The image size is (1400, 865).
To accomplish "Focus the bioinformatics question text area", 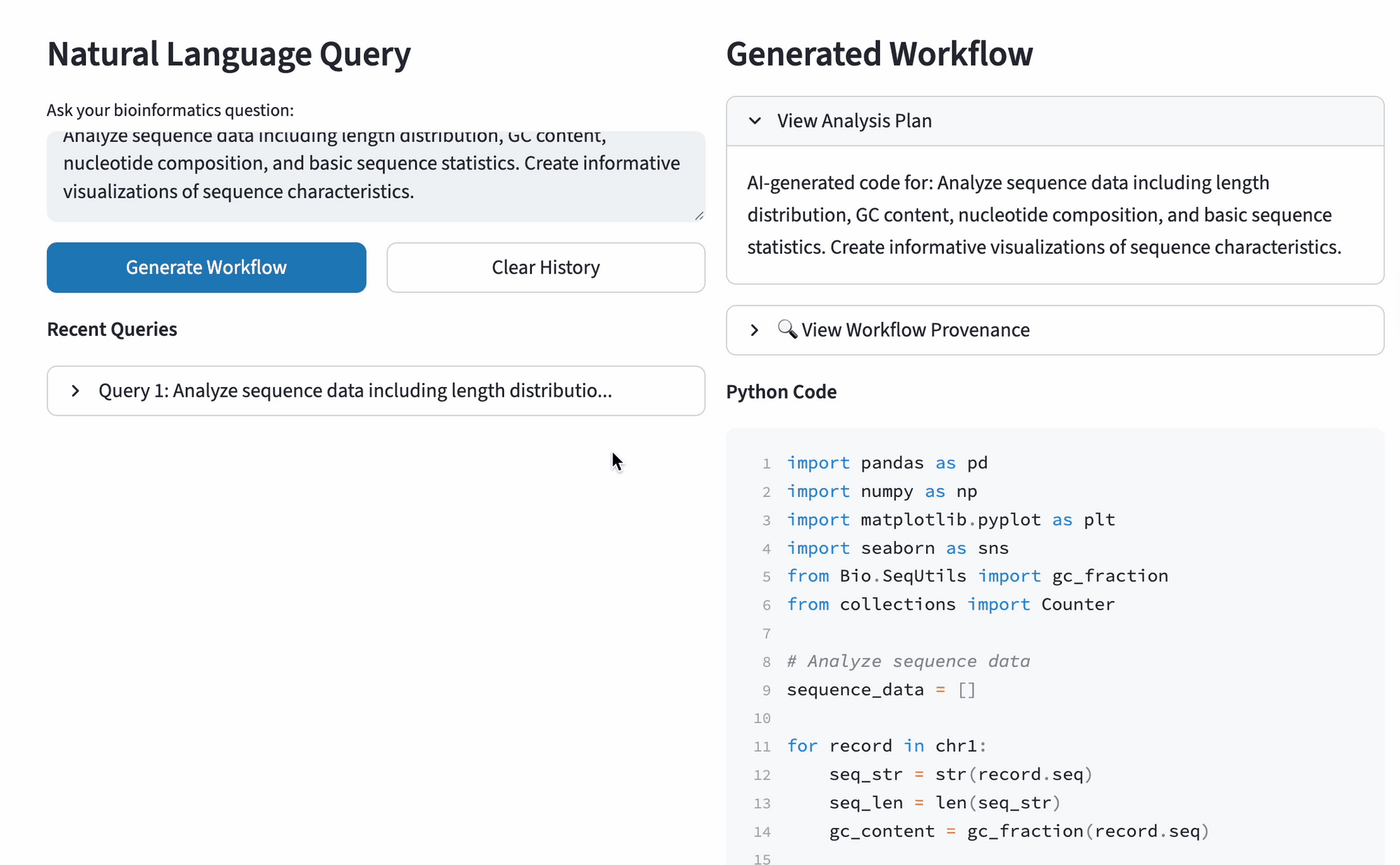I will click(375, 176).
